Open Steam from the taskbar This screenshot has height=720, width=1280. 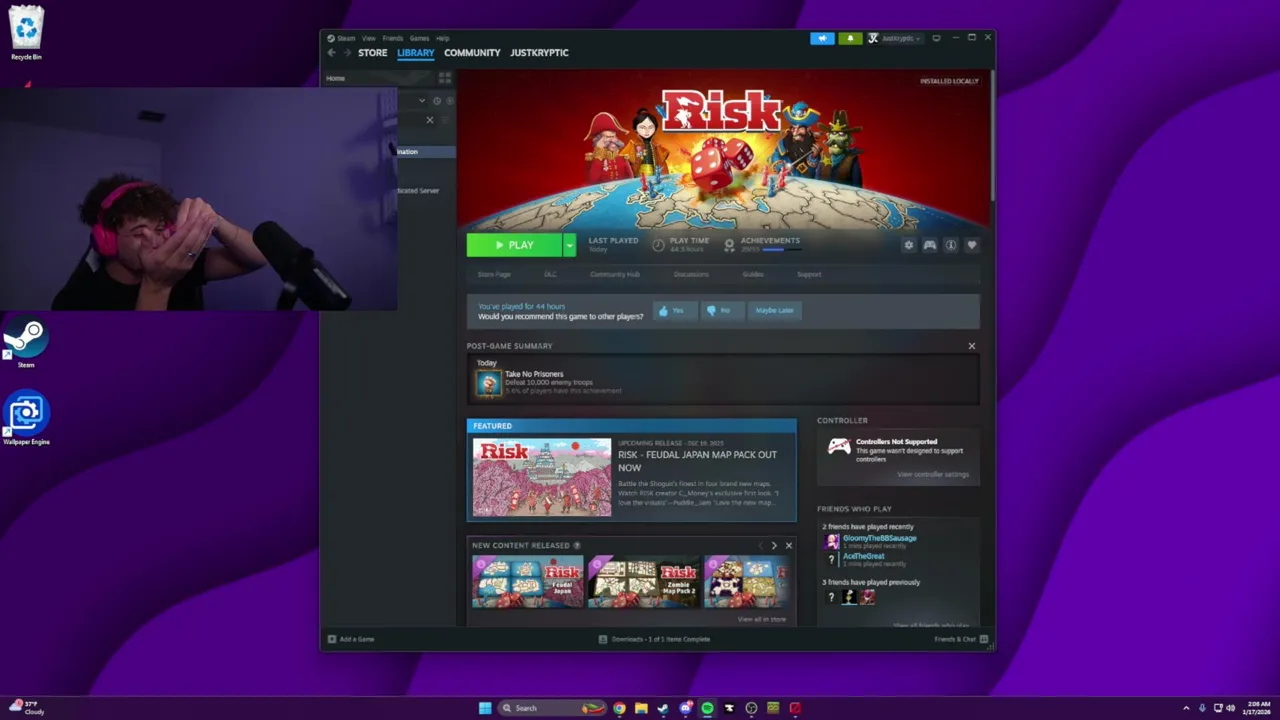point(663,708)
